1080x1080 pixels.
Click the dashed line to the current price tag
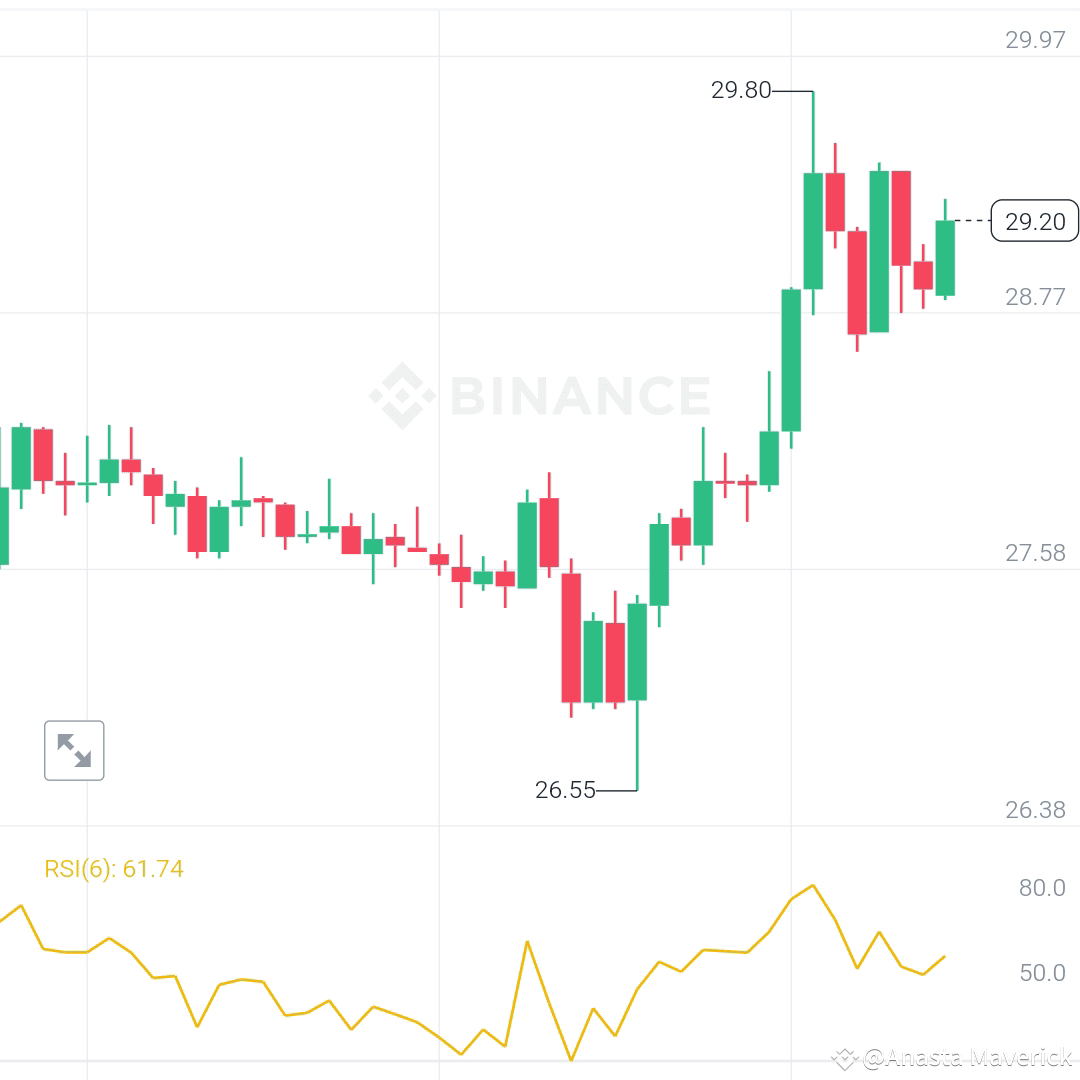(x=970, y=220)
